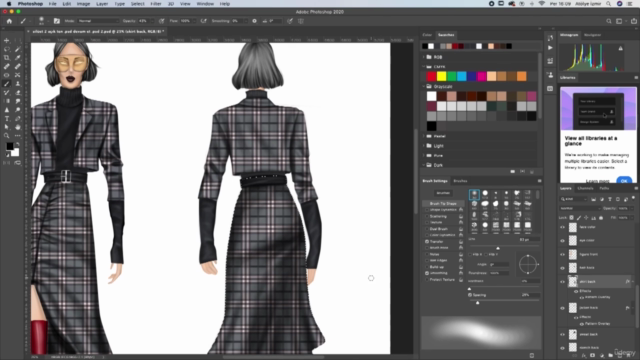
Task: Toggle the Spacing checkbox
Action: [x=470, y=295]
